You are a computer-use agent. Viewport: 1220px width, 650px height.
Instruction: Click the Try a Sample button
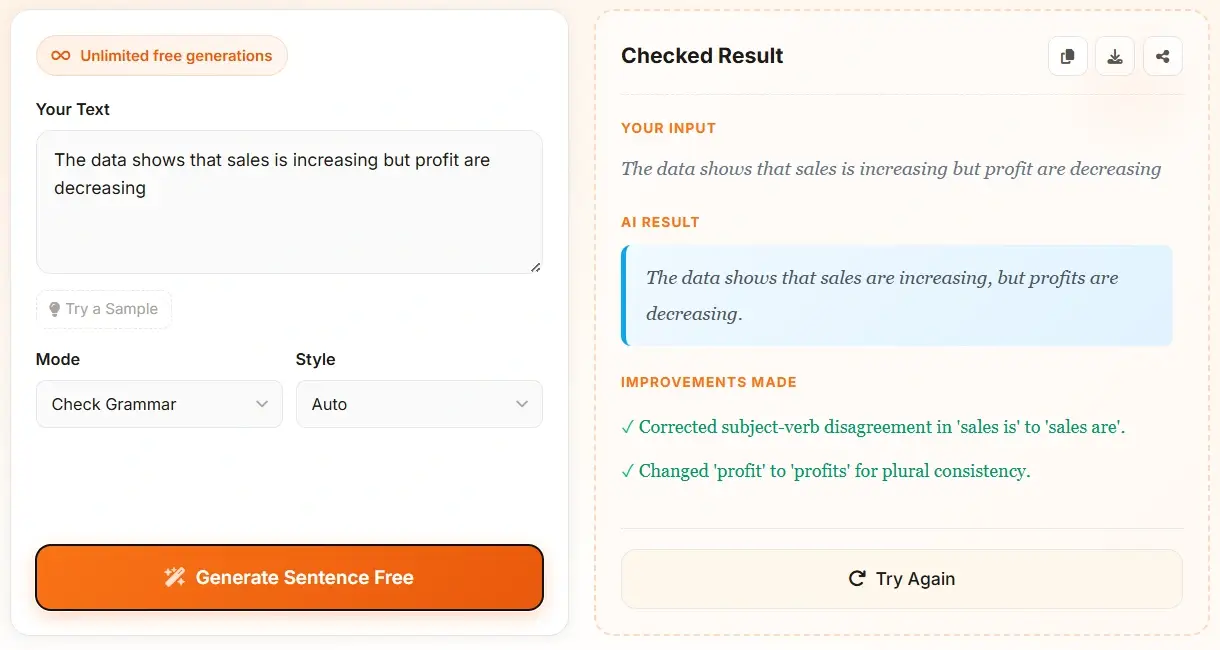pyautogui.click(x=103, y=309)
